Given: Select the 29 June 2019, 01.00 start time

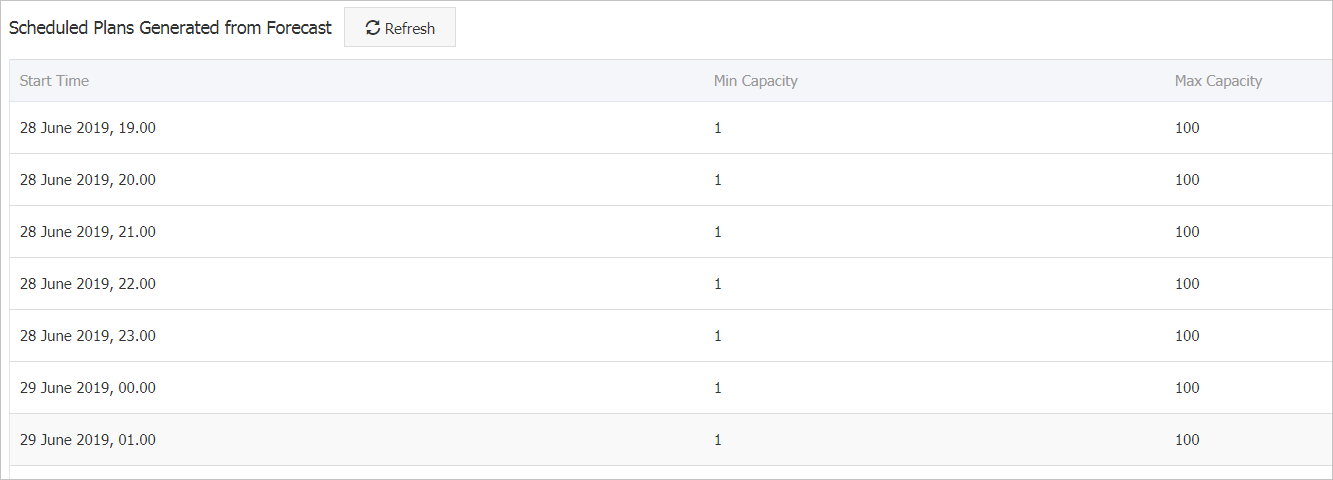Looking at the screenshot, I should point(88,440).
